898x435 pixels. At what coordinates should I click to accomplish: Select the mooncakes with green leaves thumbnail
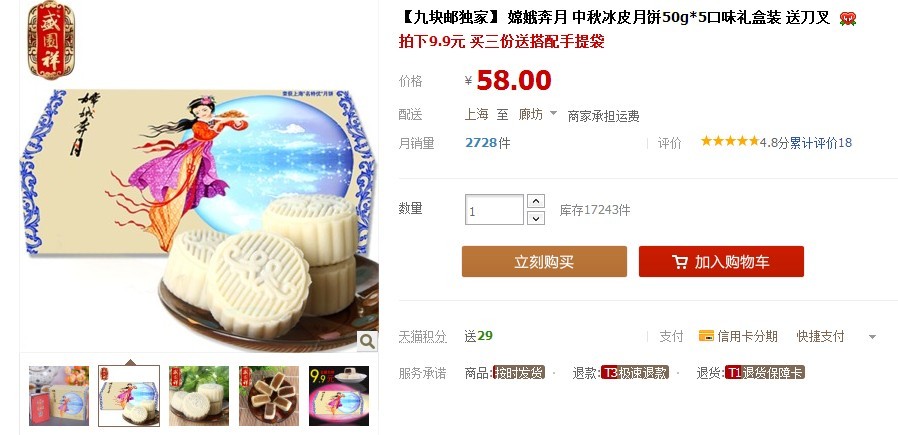click(199, 396)
